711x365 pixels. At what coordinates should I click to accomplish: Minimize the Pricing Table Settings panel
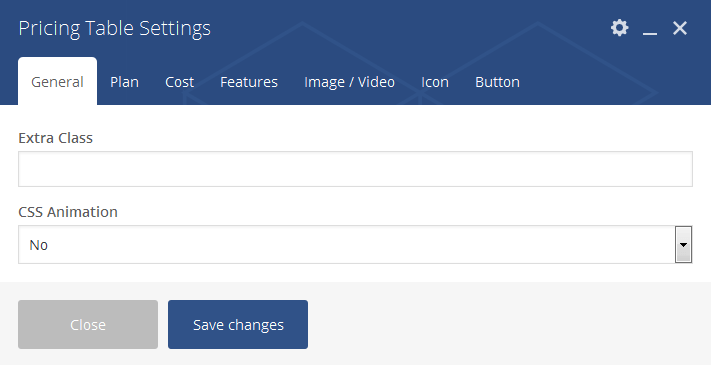pos(650,28)
